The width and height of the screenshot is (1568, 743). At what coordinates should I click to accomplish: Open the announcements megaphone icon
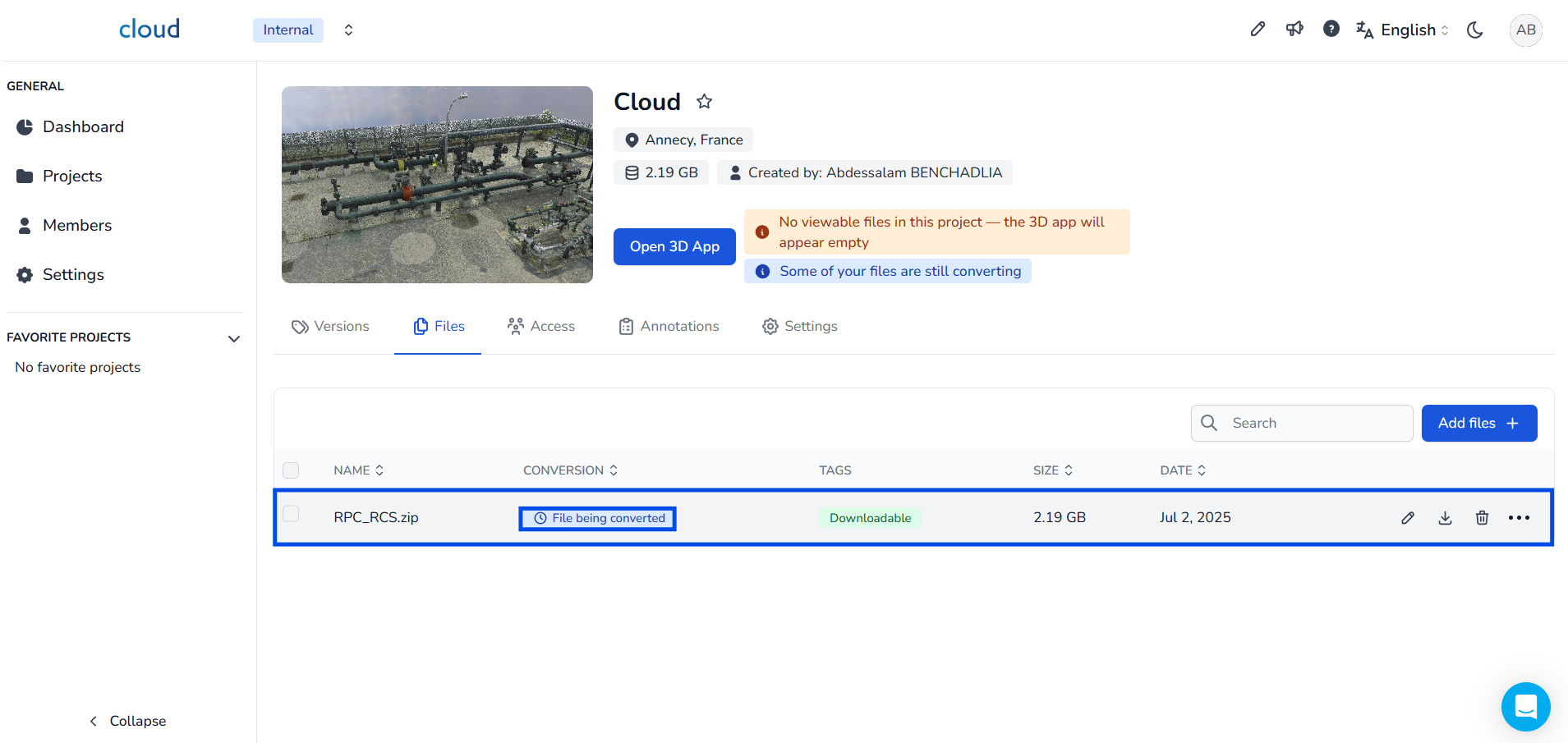coord(1294,30)
